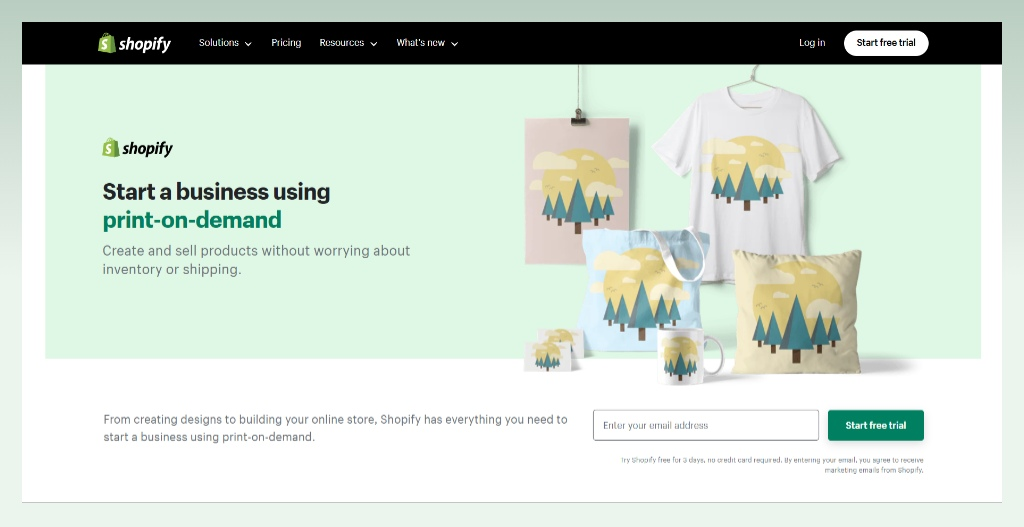The height and width of the screenshot is (527, 1024).
Task: Click the white Start free trial button
Action: pos(886,43)
